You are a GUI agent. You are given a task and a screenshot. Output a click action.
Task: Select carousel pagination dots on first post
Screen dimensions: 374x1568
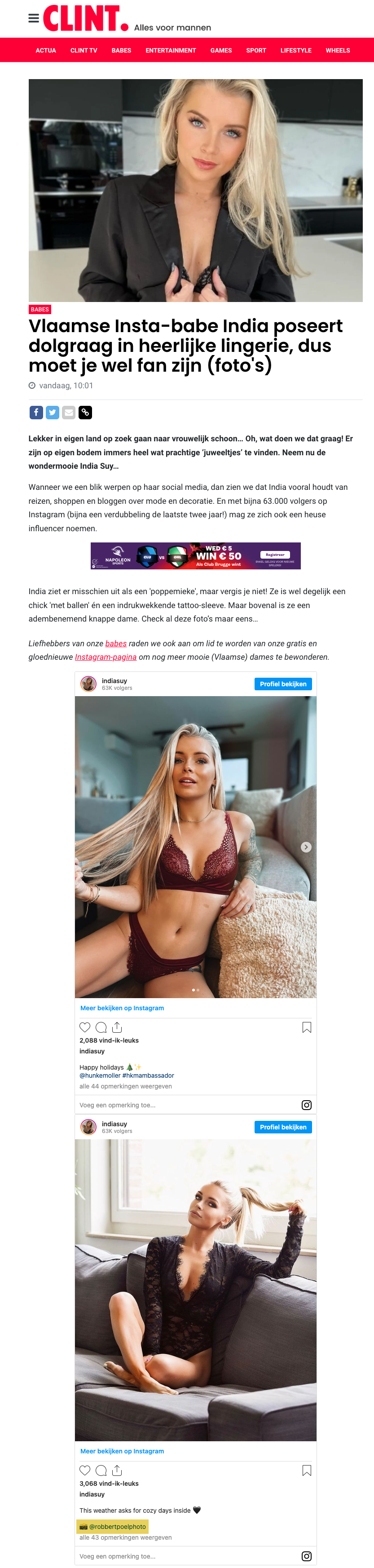(x=196, y=991)
